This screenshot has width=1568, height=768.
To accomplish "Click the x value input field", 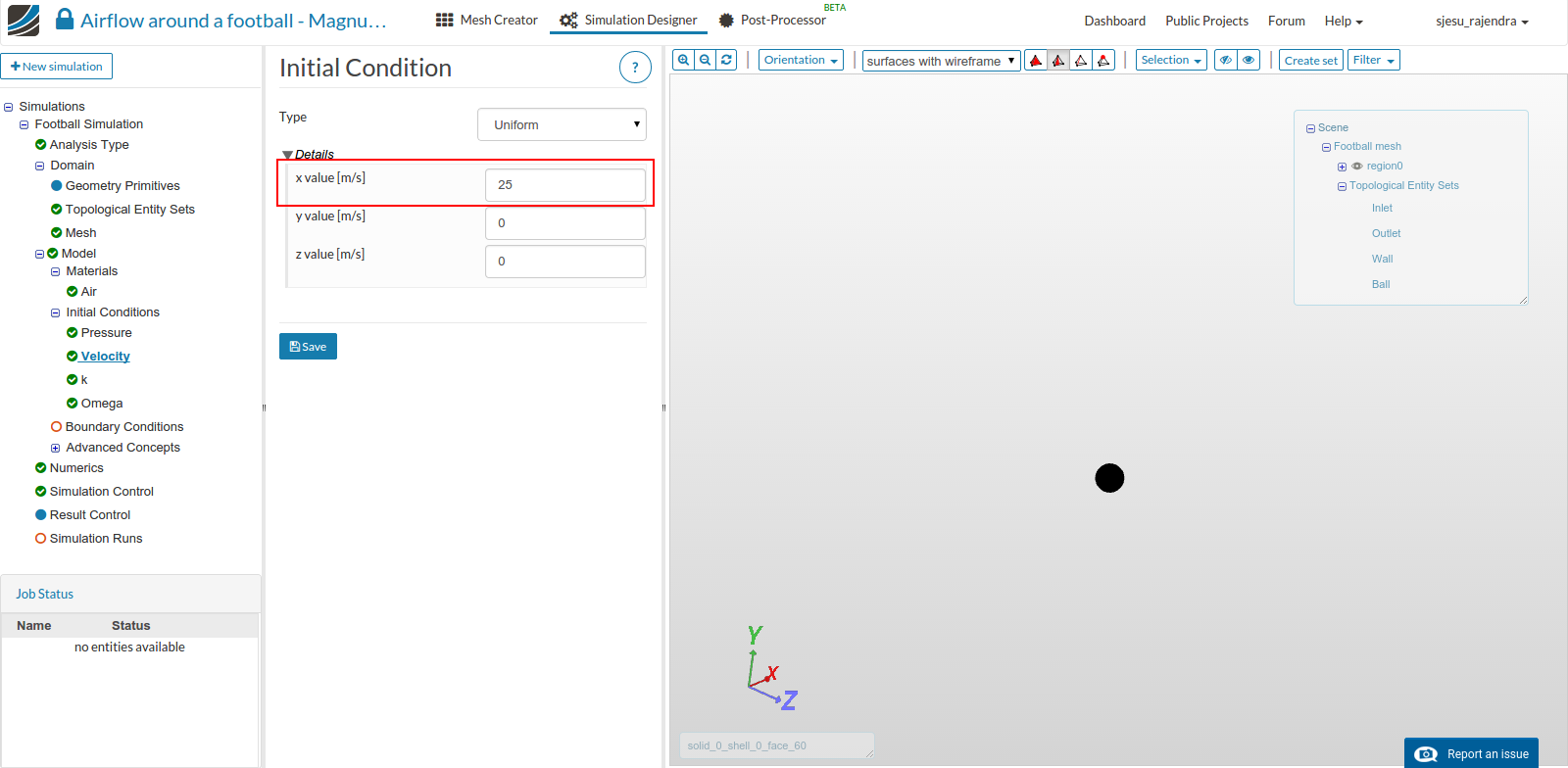I will coord(565,185).
